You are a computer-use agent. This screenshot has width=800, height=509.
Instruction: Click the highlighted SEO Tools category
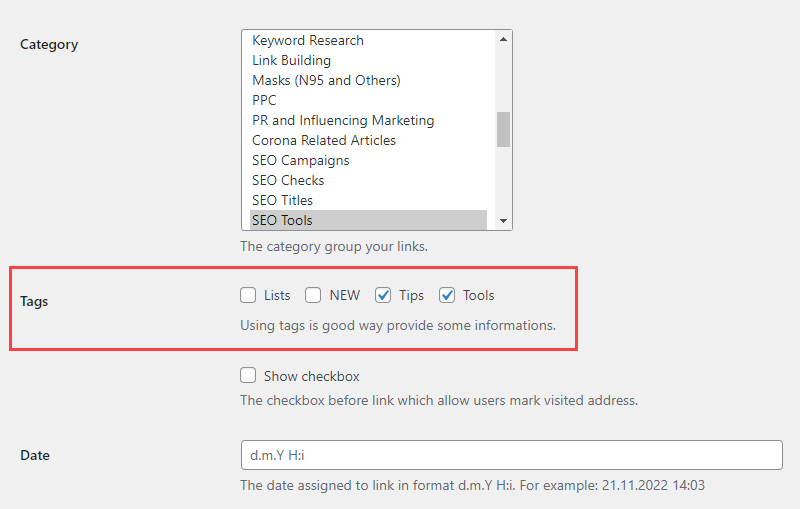click(x=282, y=220)
